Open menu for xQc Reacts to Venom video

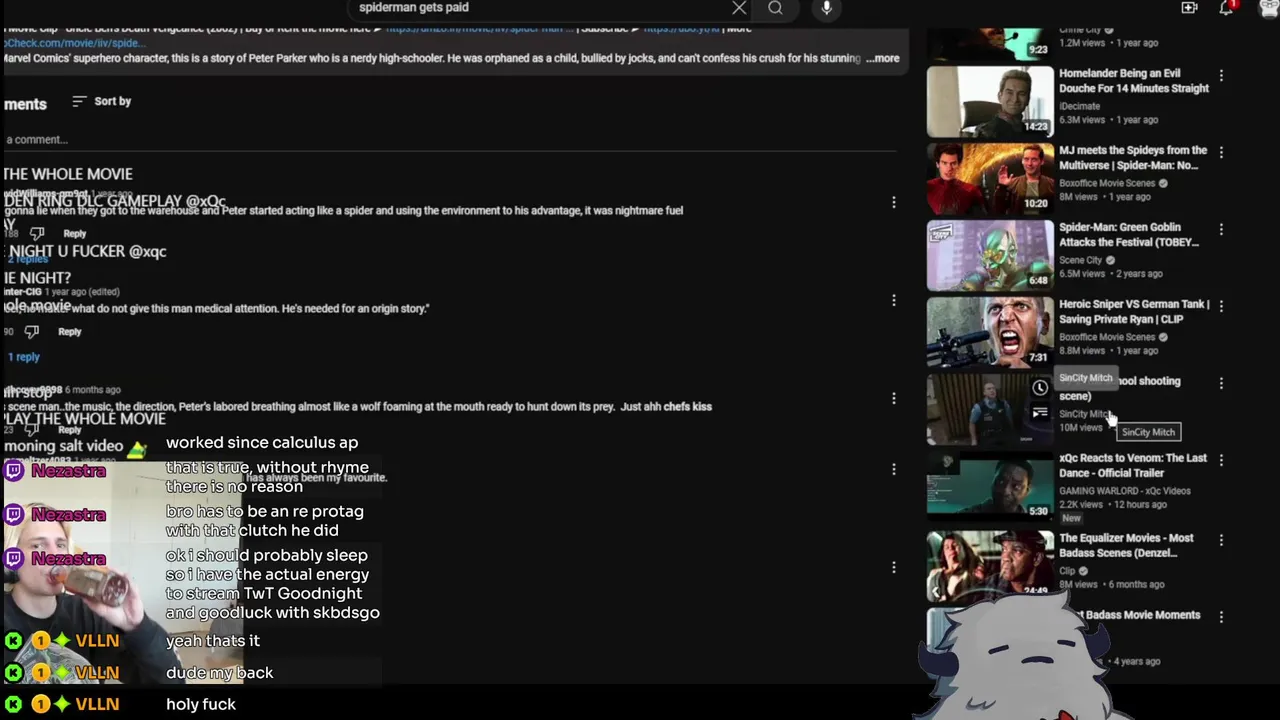coord(1221,461)
